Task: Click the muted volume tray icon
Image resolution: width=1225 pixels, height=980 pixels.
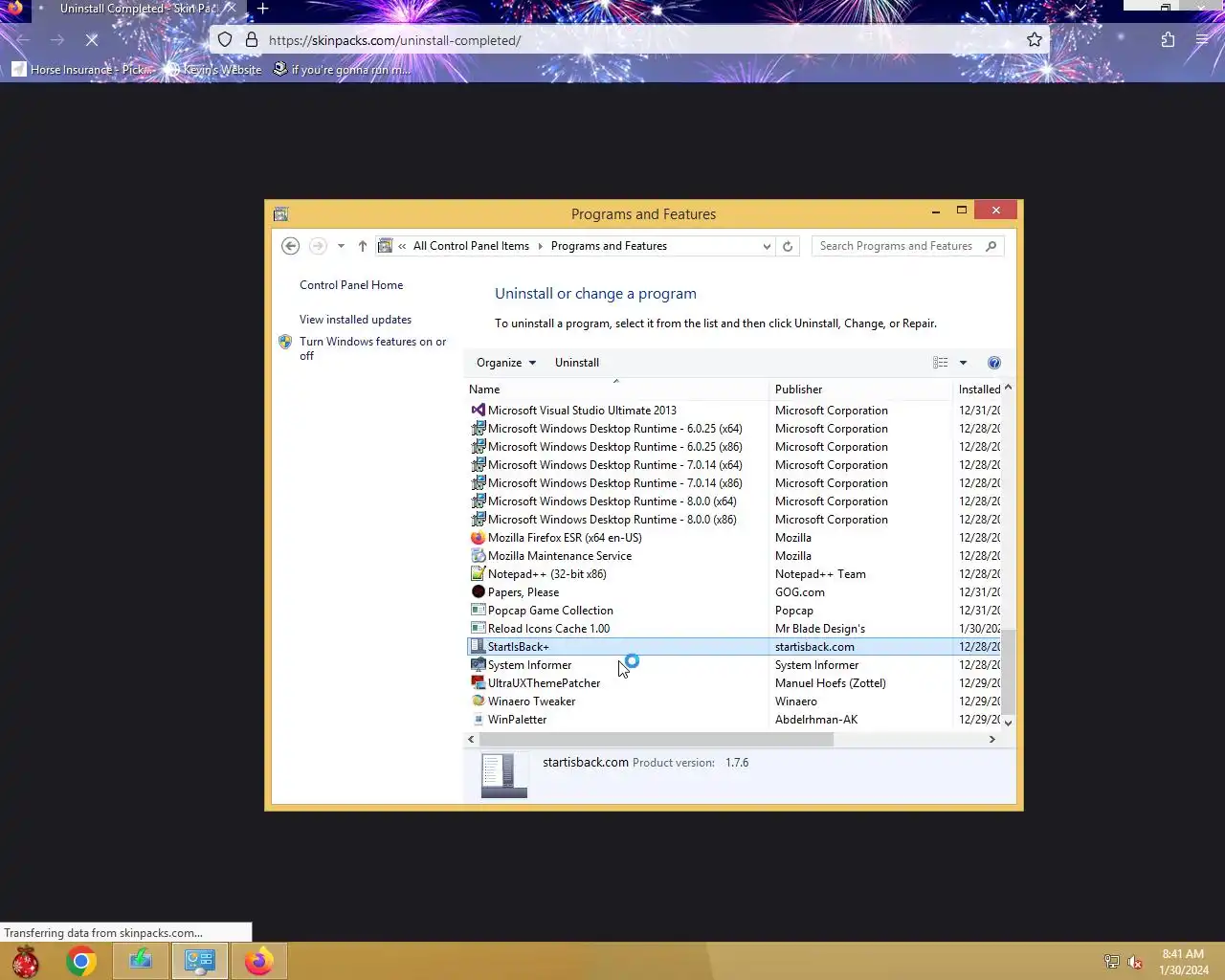Action: tap(1135, 962)
